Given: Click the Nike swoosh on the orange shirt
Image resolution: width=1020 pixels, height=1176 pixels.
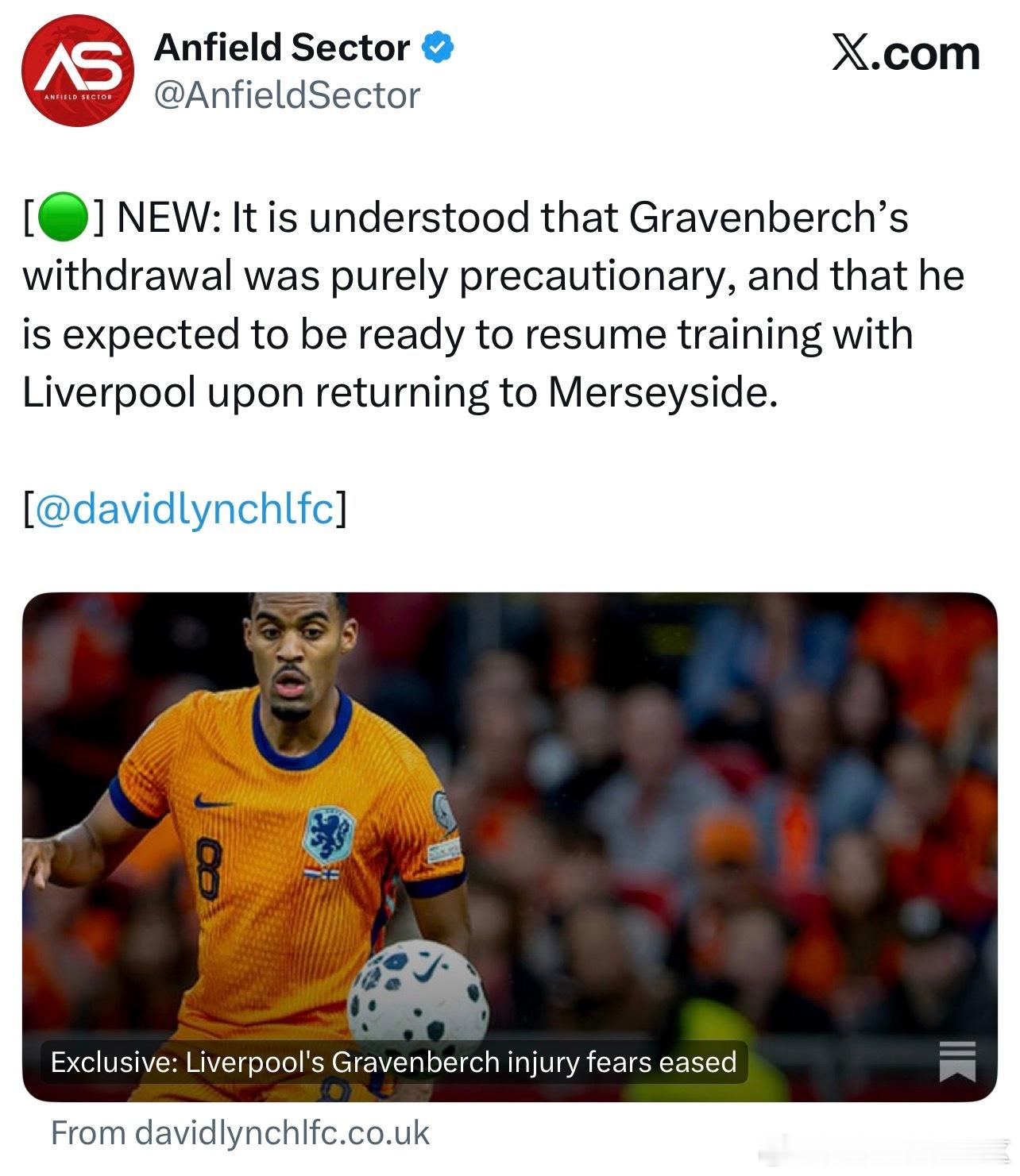Looking at the screenshot, I should point(213,802).
